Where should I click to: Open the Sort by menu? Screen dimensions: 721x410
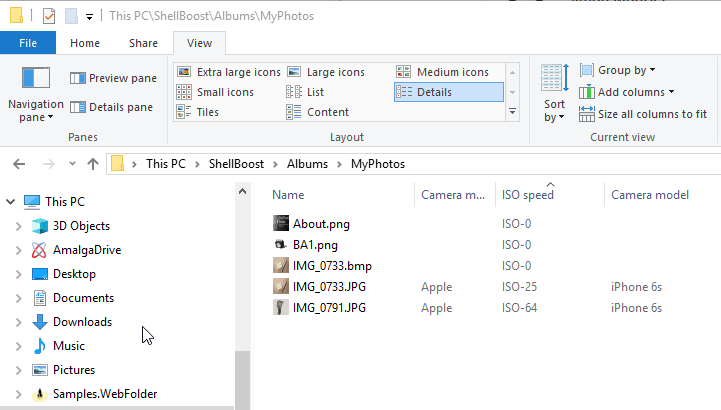coord(555,94)
